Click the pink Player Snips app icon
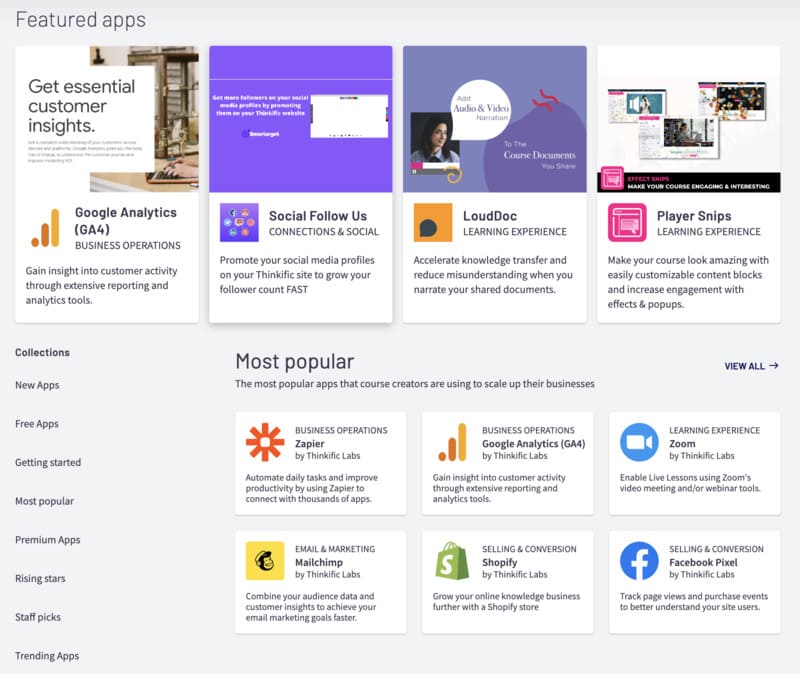The width and height of the screenshot is (800, 674). 627,222
